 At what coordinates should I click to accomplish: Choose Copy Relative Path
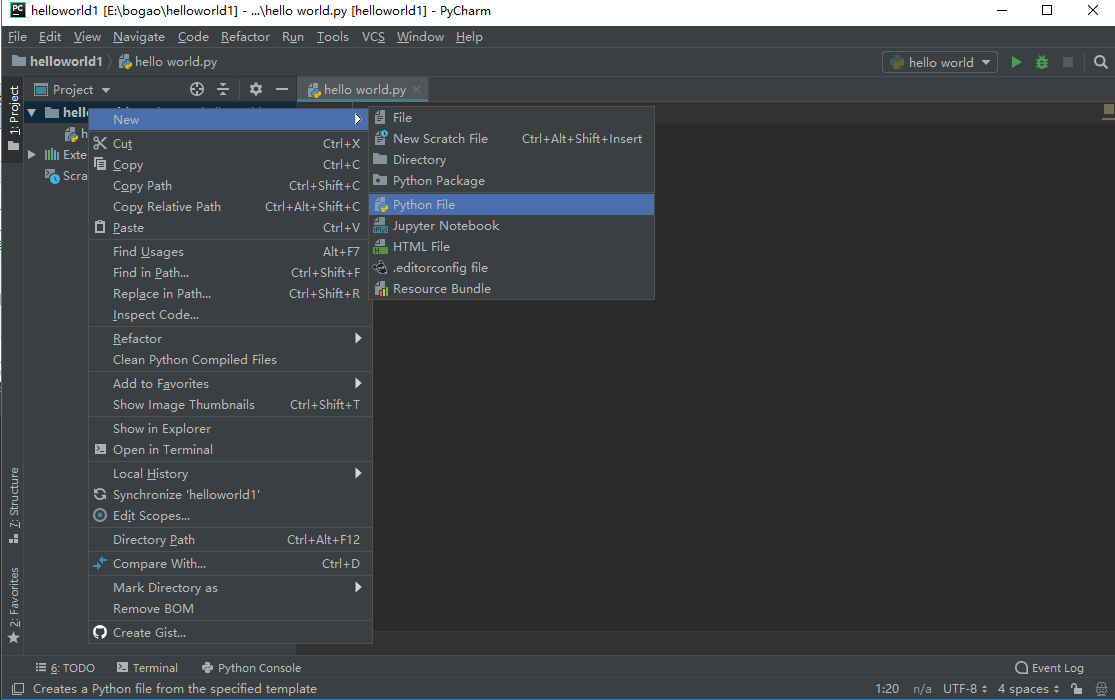pyautogui.click(x=230, y=207)
